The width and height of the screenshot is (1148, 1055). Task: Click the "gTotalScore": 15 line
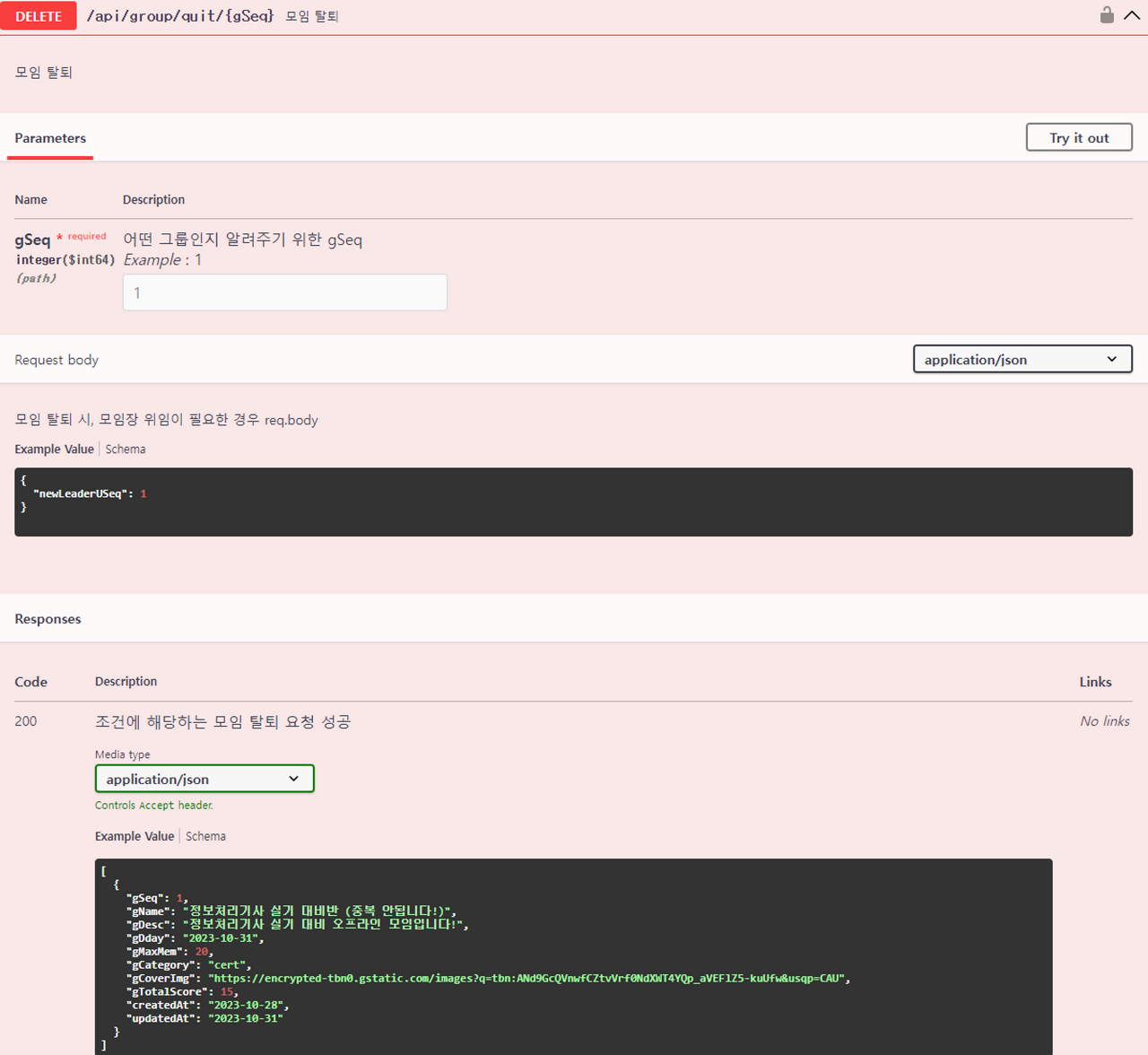coord(183,991)
